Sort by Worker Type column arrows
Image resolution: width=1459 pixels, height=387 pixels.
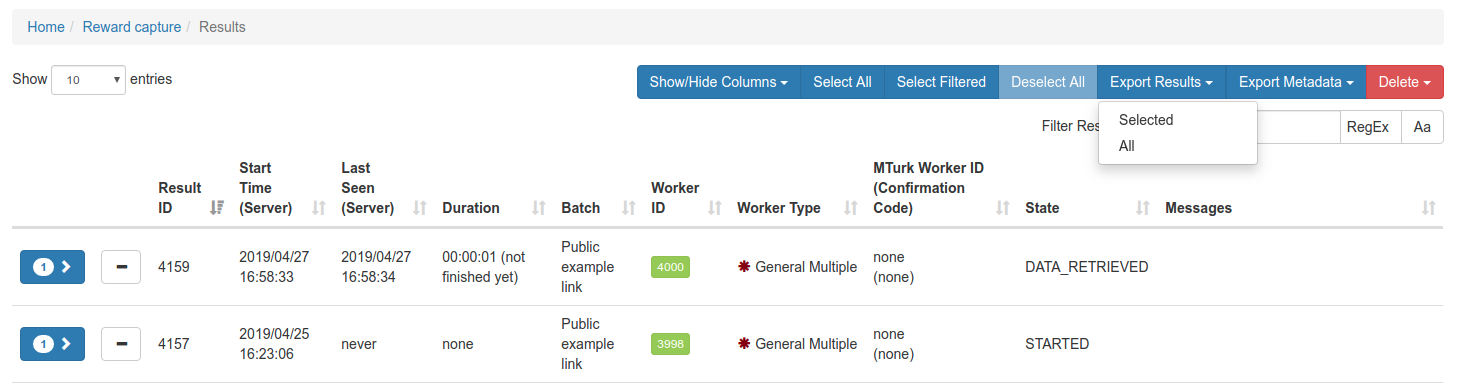point(851,208)
